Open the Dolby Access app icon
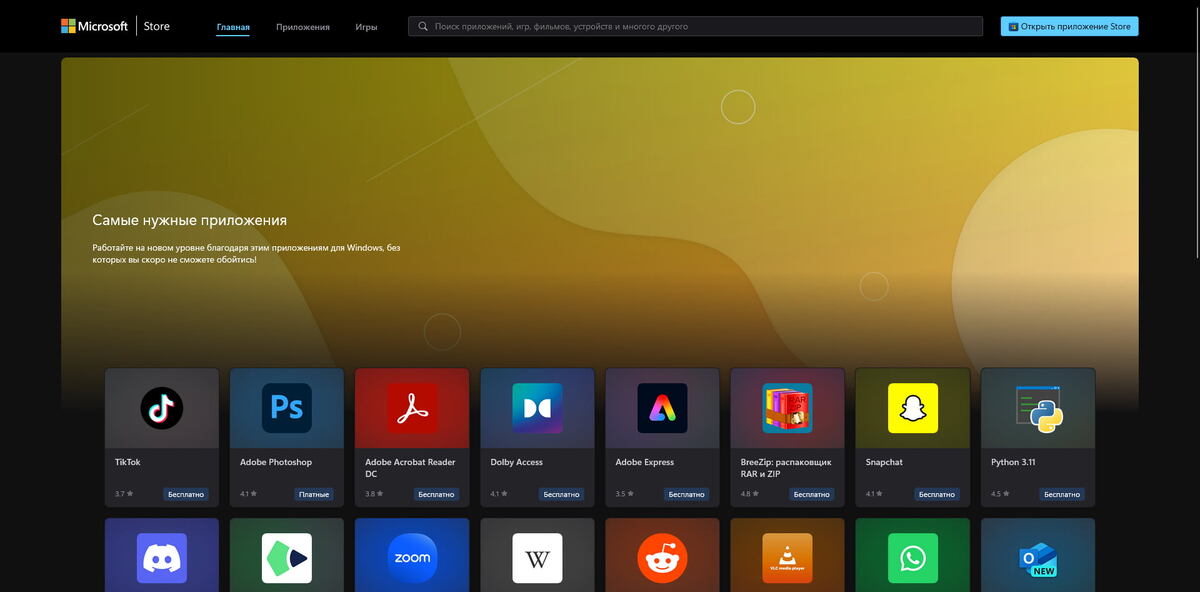 pos(537,408)
